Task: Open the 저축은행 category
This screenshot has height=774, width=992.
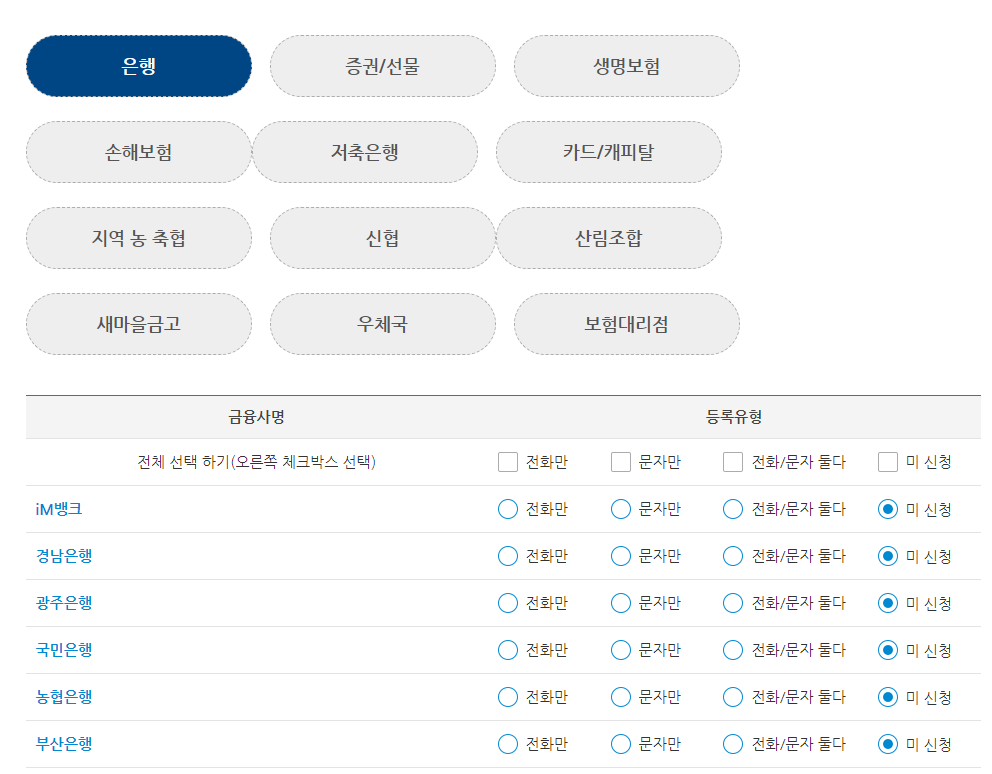Action: (365, 151)
